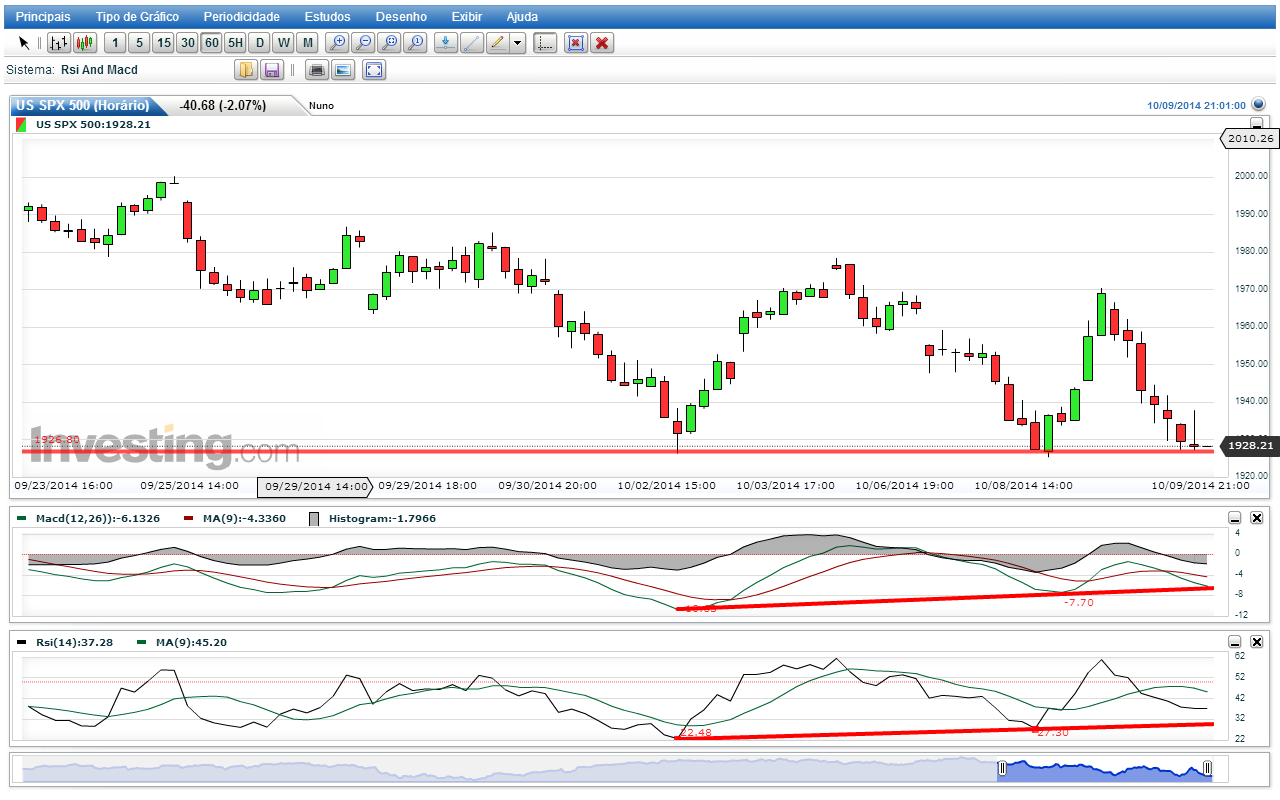Click the US SPX 500 (Horário) tab
1280x800 pixels.
coord(83,105)
